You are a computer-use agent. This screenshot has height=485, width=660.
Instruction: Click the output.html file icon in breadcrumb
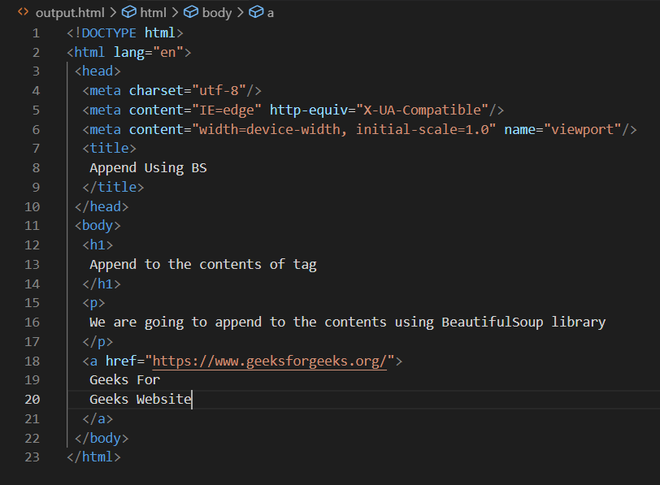[x=23, y=12]
